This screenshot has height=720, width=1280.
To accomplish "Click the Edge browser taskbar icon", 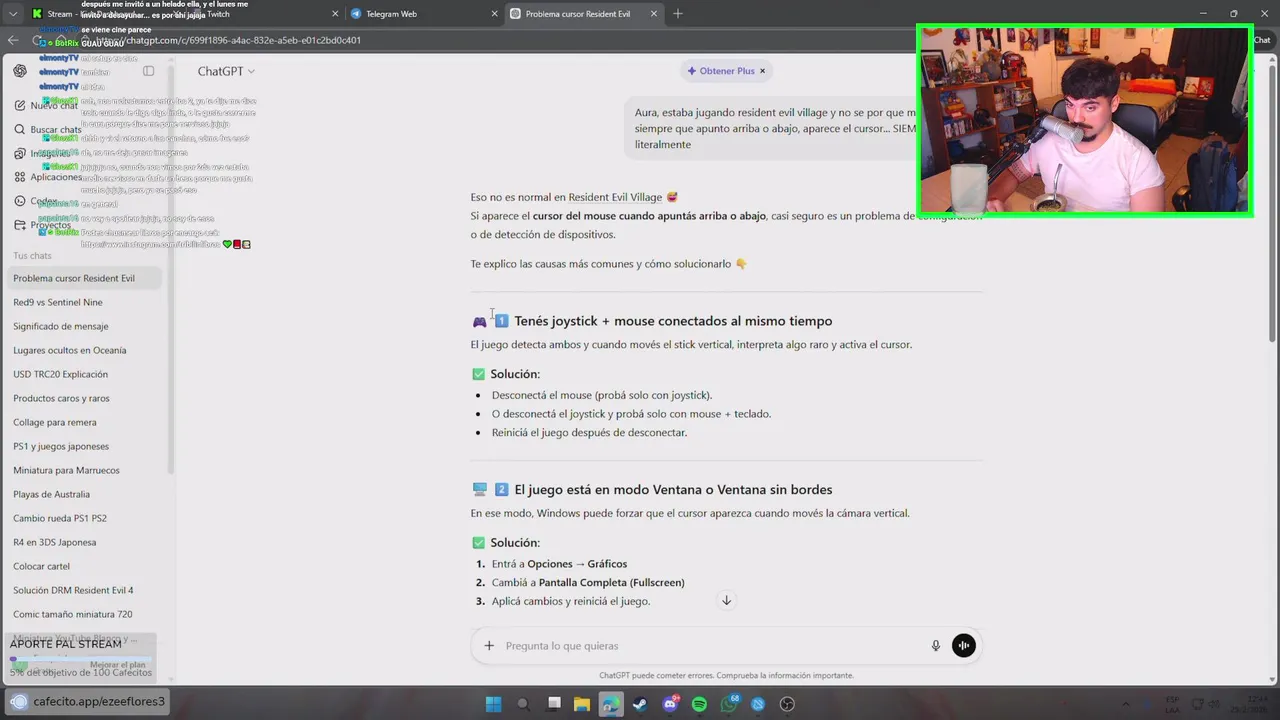I will tap(611, 704).
